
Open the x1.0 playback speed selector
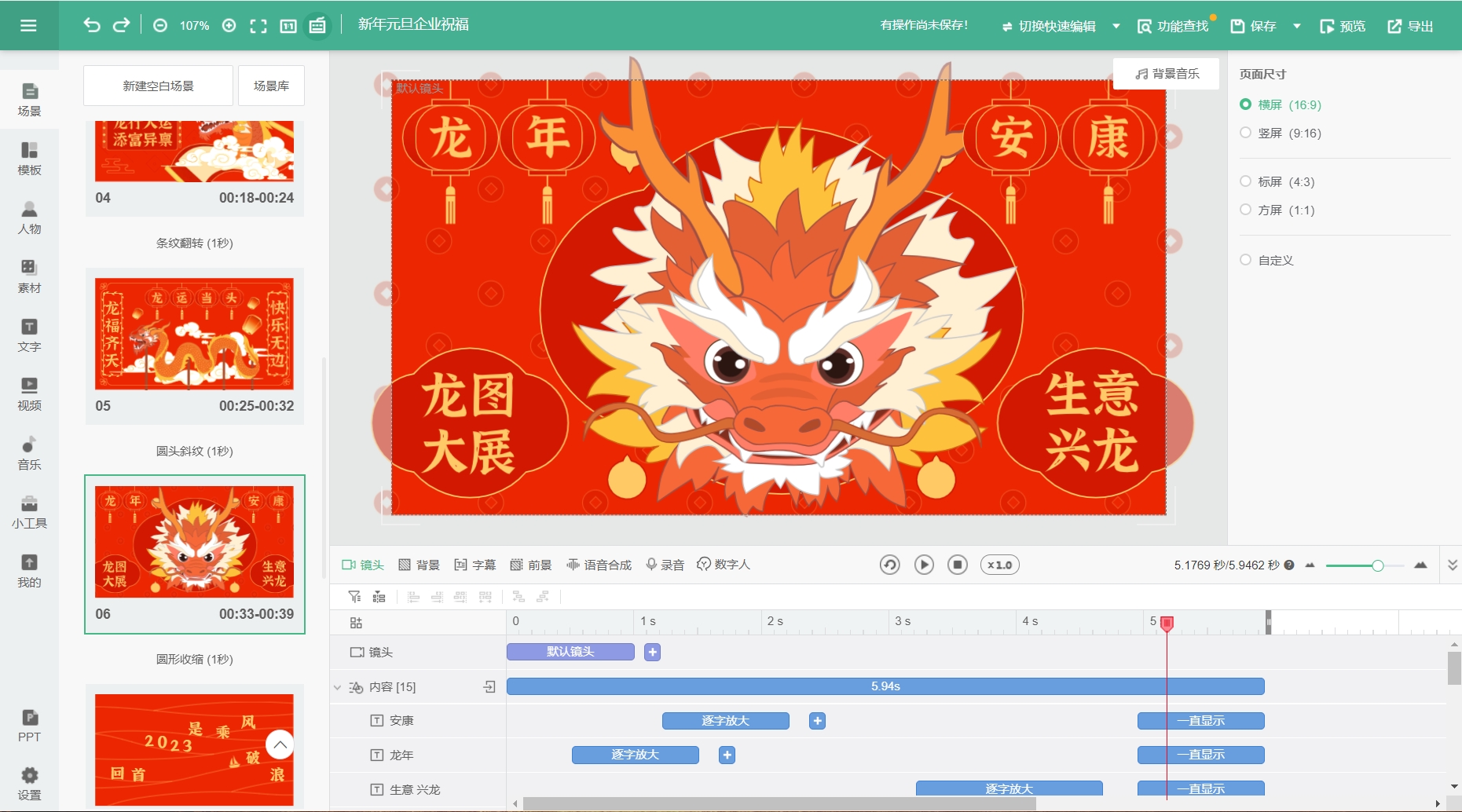(x=1000, y=565)
